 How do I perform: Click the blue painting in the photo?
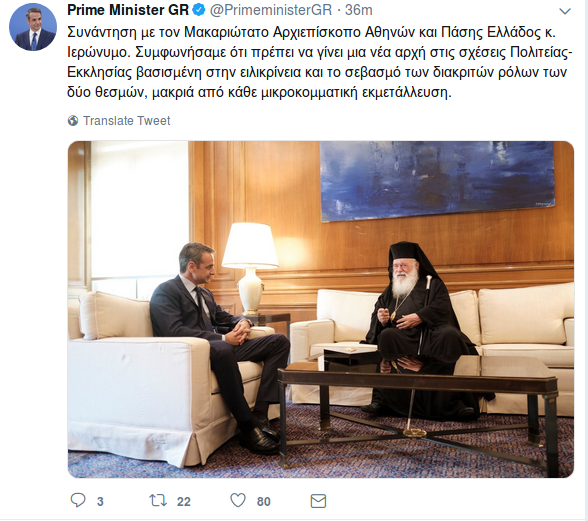click(x=437, y=181)
